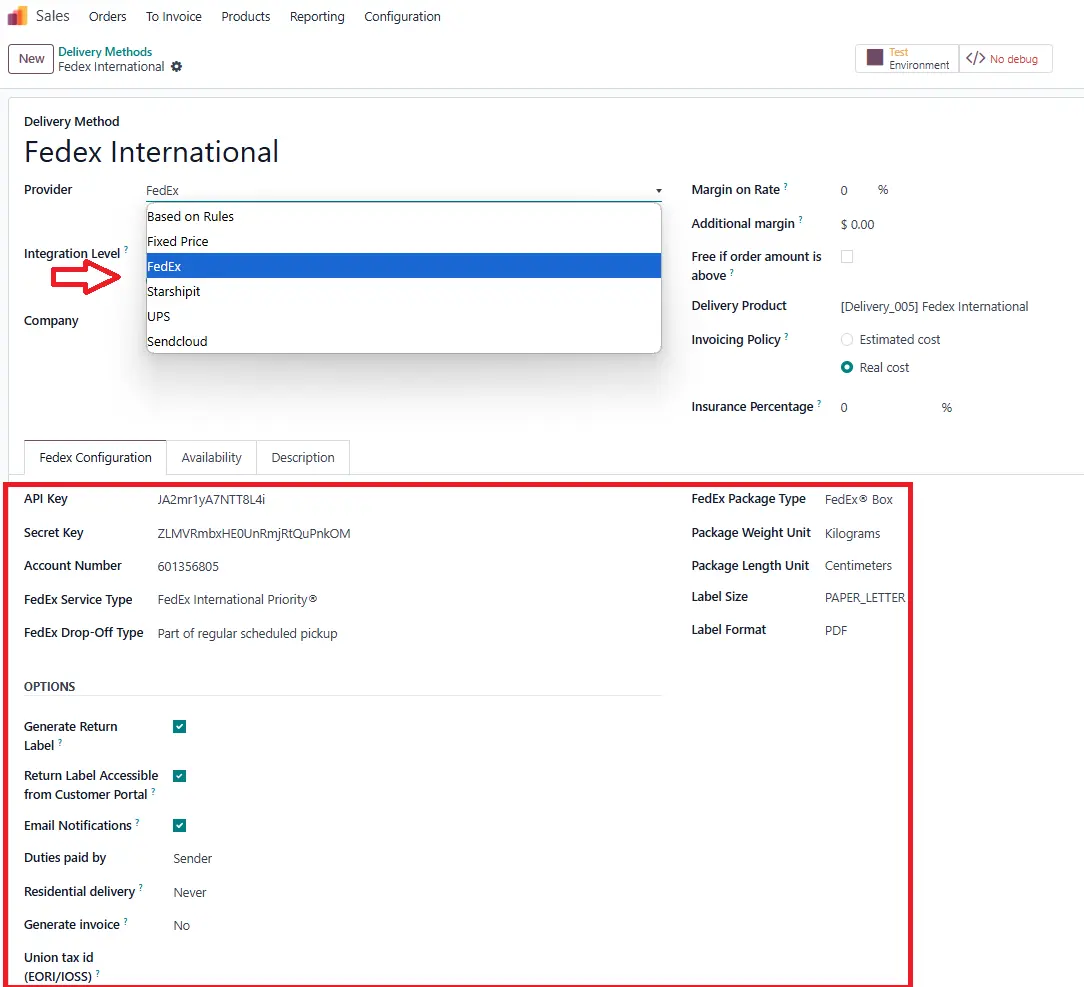Show help for Union tax id (EORI/IOSS)
The width and height of the screenshot is (1084, 987).
pos(98,972)
